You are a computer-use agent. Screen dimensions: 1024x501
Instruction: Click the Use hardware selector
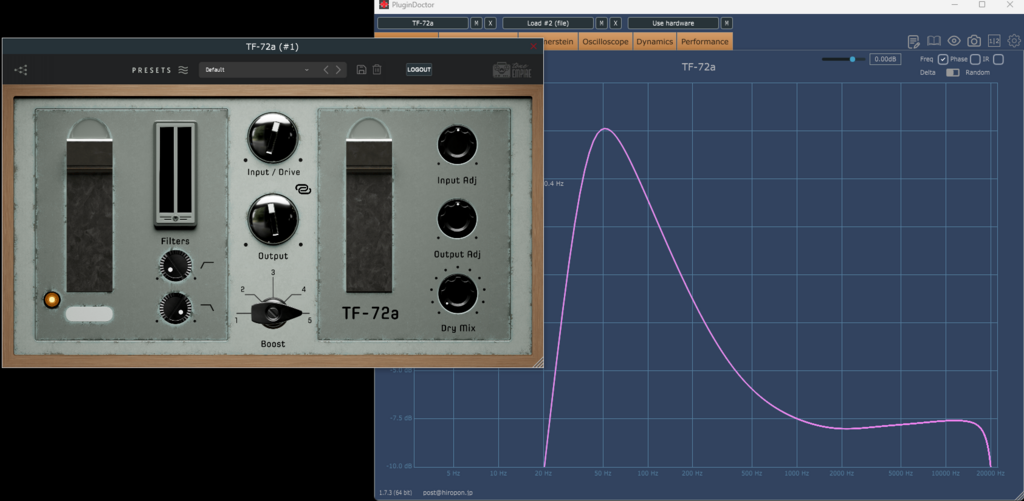(673, 23)
